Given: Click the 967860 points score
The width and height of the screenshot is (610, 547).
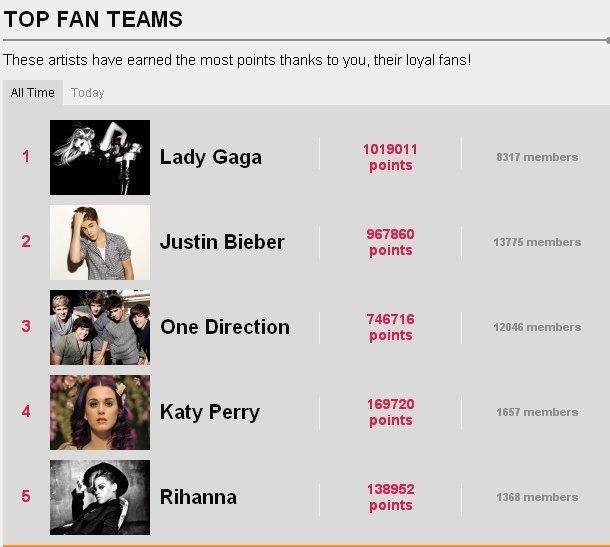Looking at the screenshot, I should click(390, 242).
